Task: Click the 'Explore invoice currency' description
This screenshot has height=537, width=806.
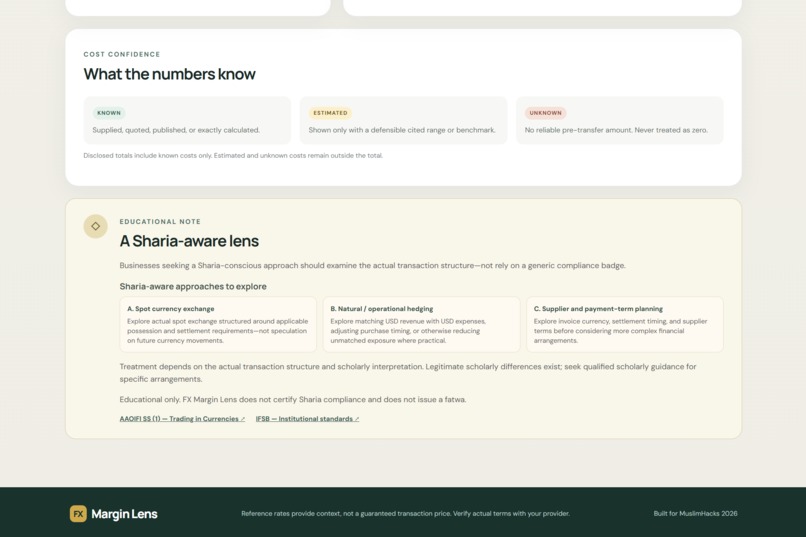Action: click(x=620, y=331)
